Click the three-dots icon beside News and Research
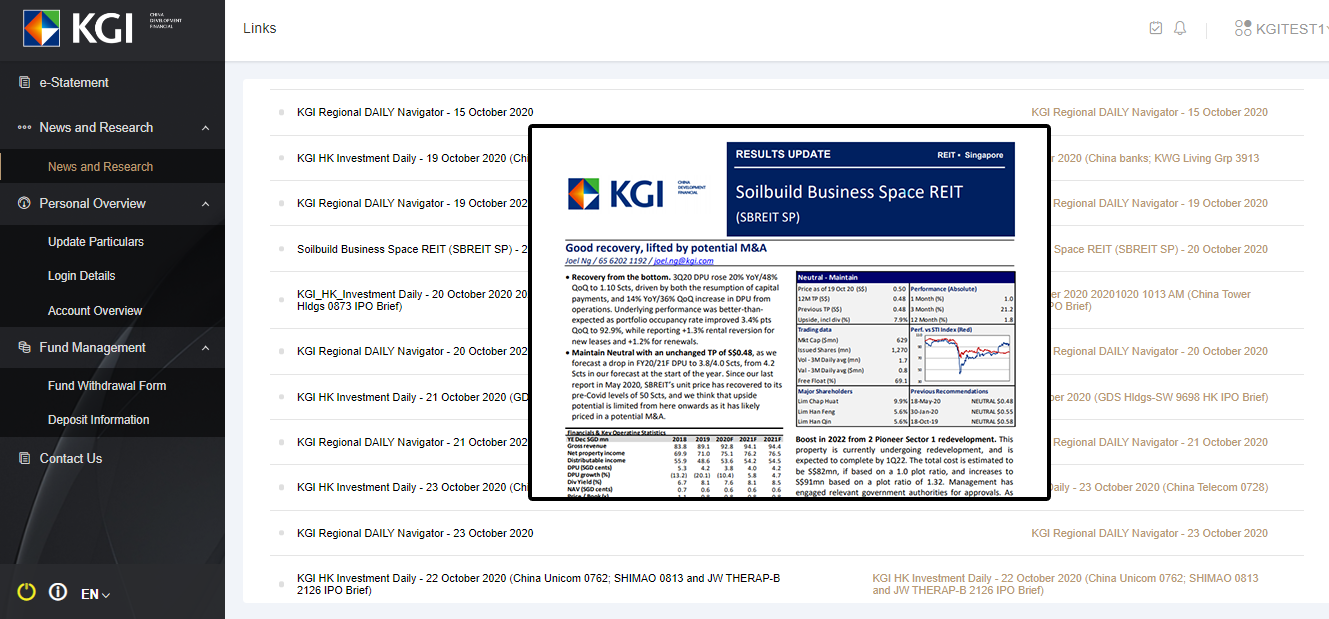Image resolution: width=1329 pixels, height=619 pixels. click(25, 128)
